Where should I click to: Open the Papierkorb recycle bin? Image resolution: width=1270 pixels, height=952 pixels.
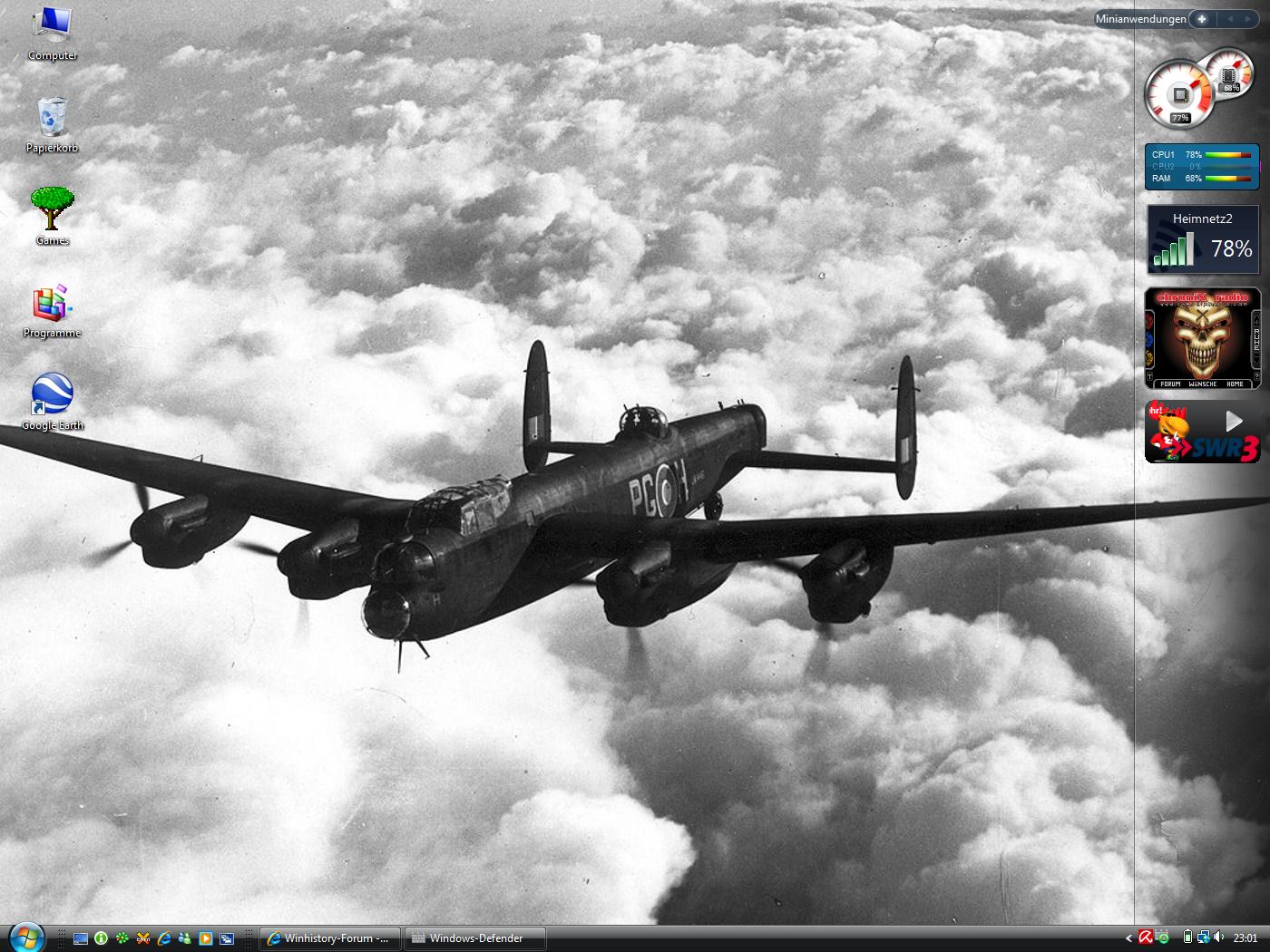point(52,118)
